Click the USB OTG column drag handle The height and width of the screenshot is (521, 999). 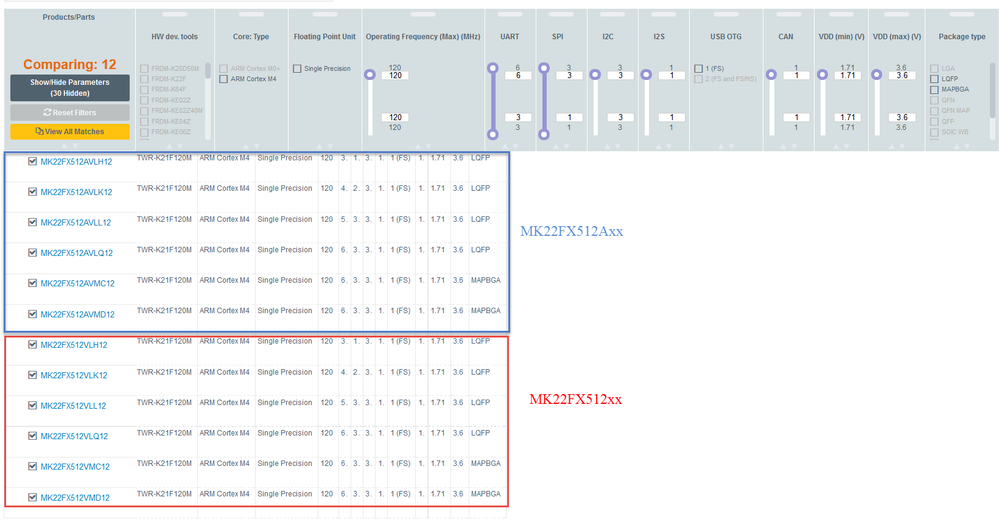726,14
